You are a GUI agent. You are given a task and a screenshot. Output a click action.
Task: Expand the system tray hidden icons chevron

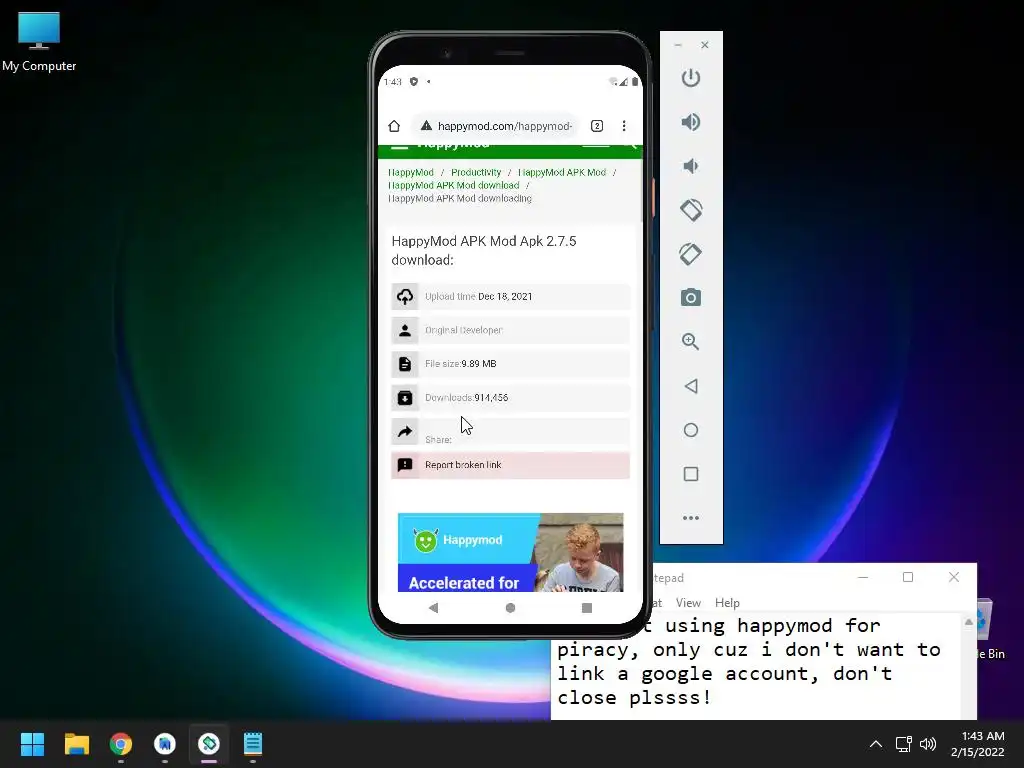click(876, 744)
